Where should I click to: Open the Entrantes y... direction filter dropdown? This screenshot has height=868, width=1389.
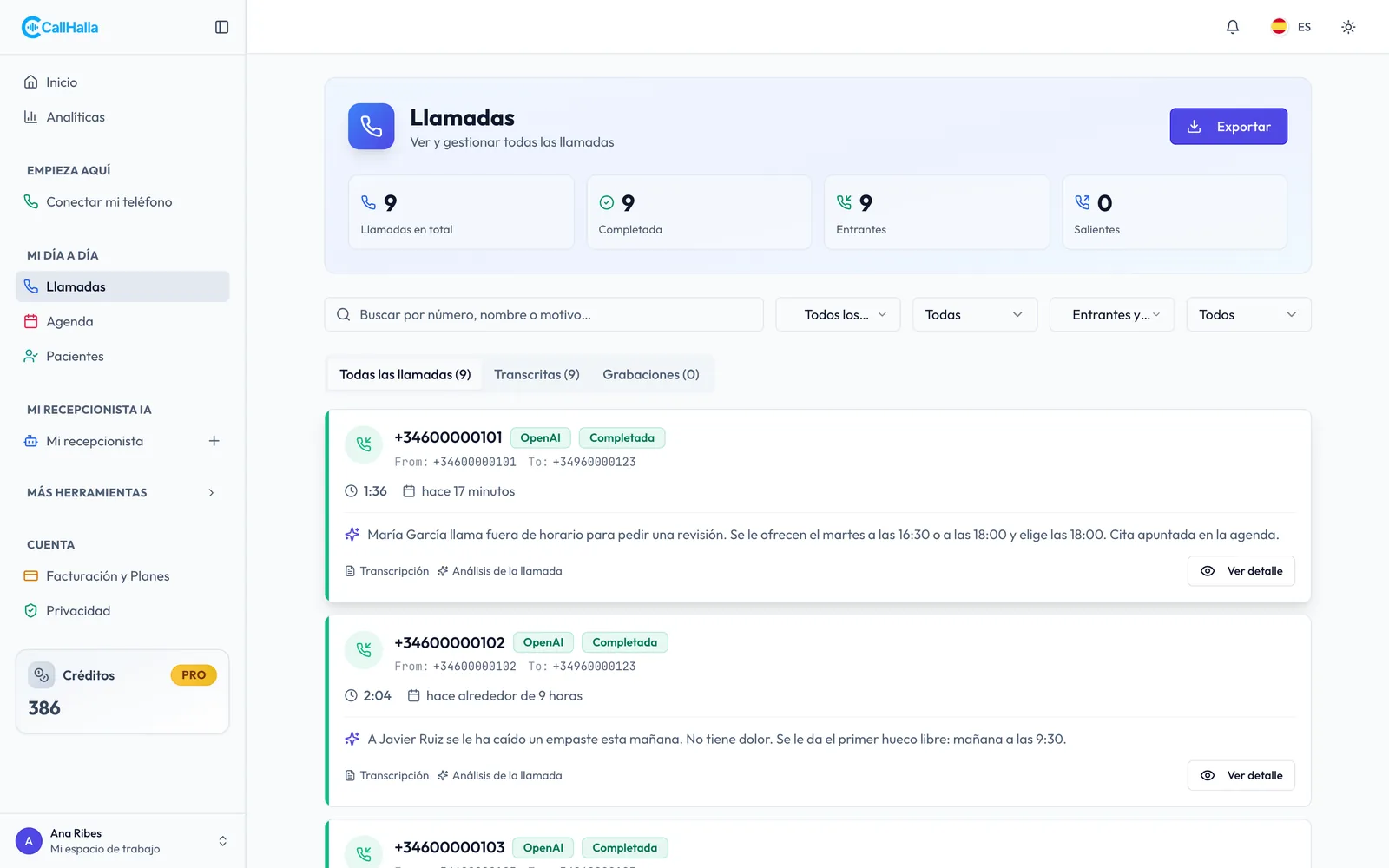coord(1111,315)
